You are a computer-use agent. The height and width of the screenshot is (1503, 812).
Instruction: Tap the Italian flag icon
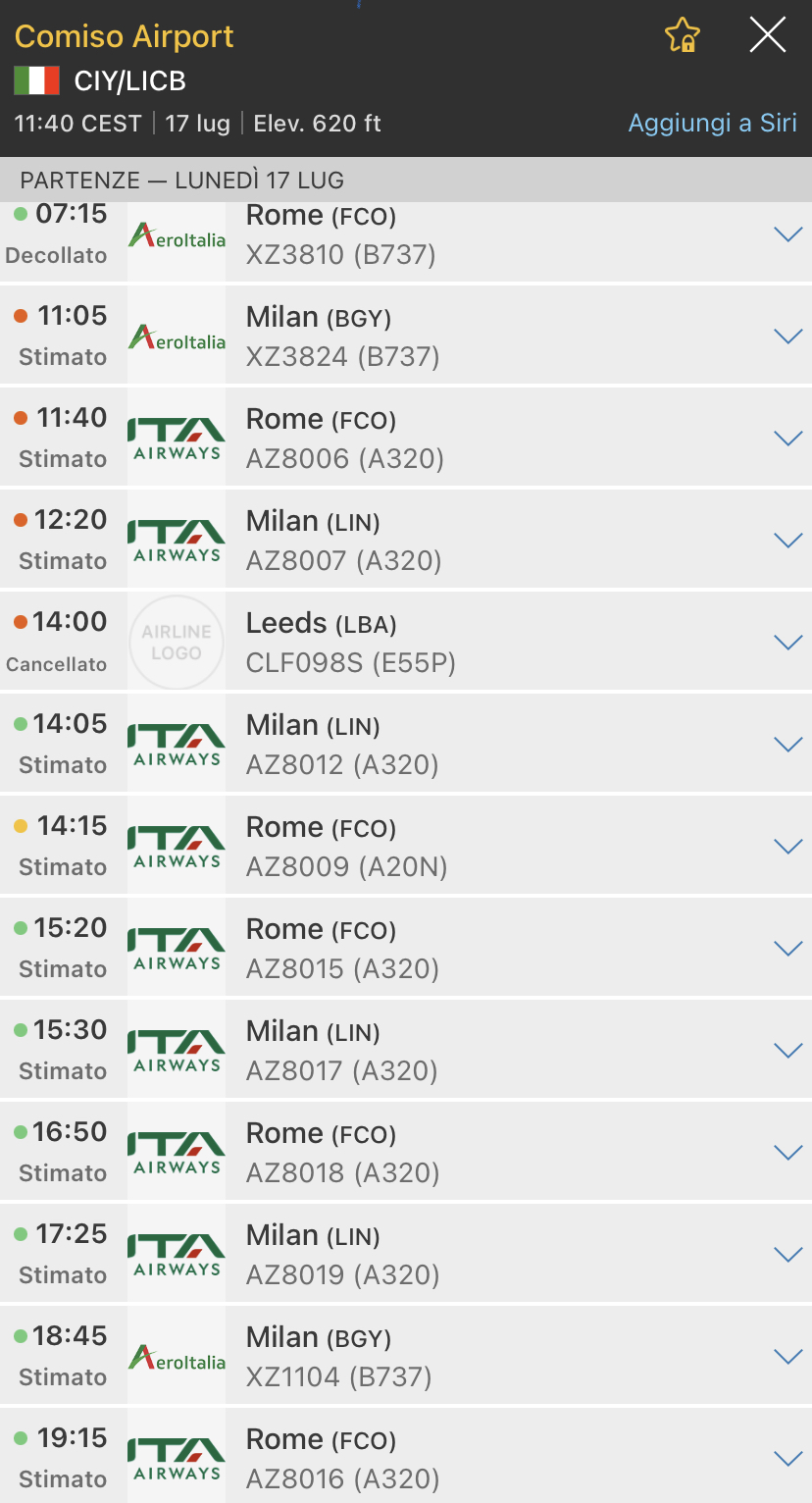tap(36, 80)
